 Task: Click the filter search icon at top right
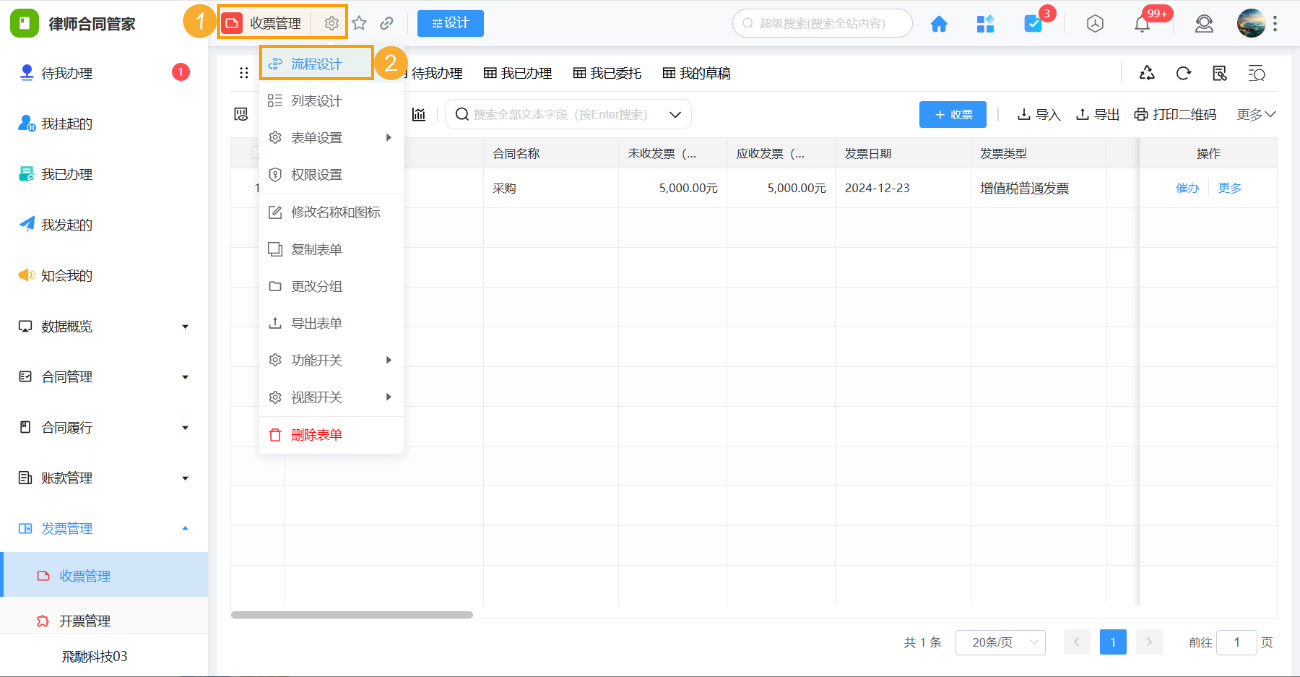(x=1254, y=73)
